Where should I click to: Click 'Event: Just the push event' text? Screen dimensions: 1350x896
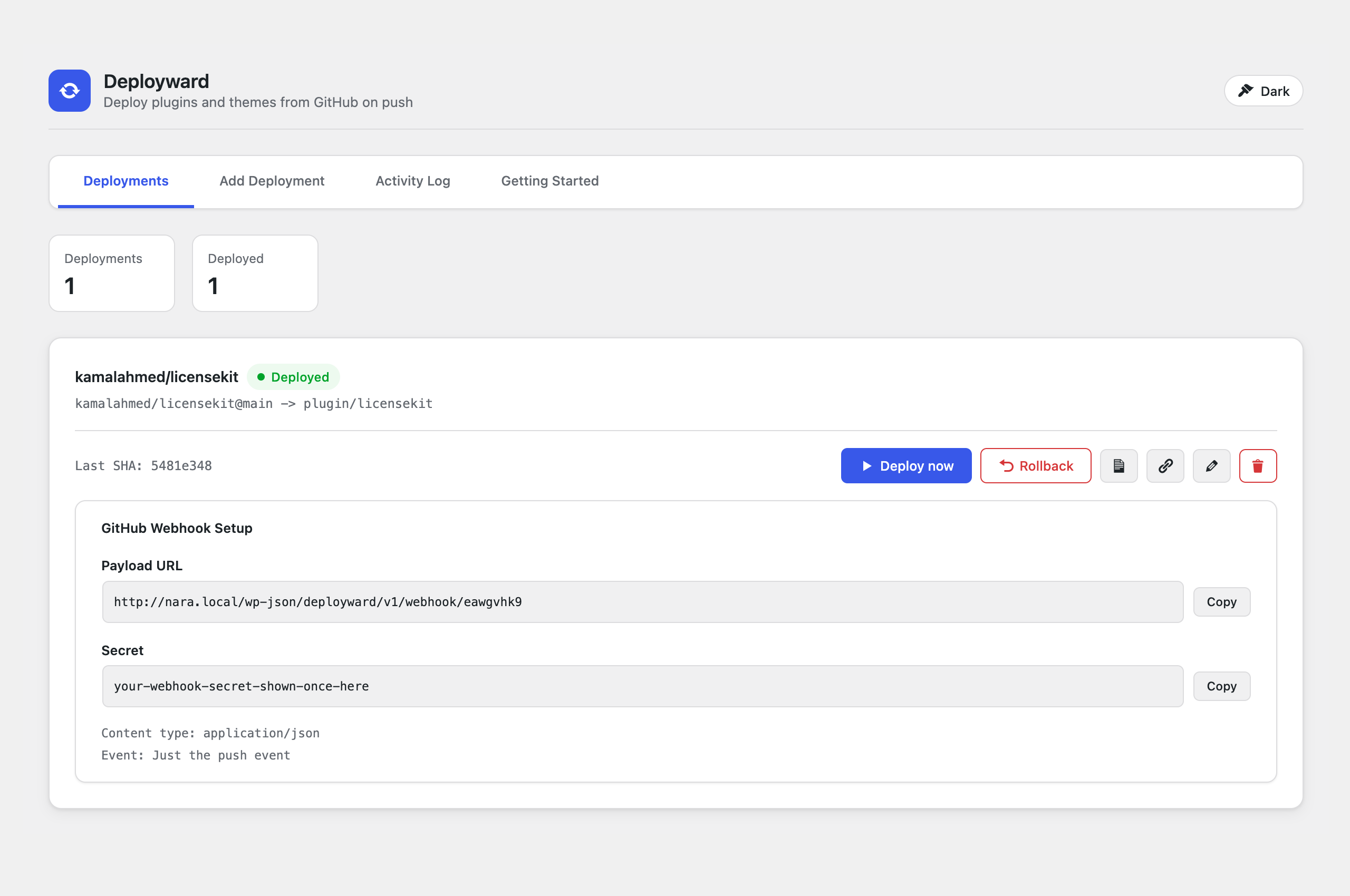coord(196,755)
